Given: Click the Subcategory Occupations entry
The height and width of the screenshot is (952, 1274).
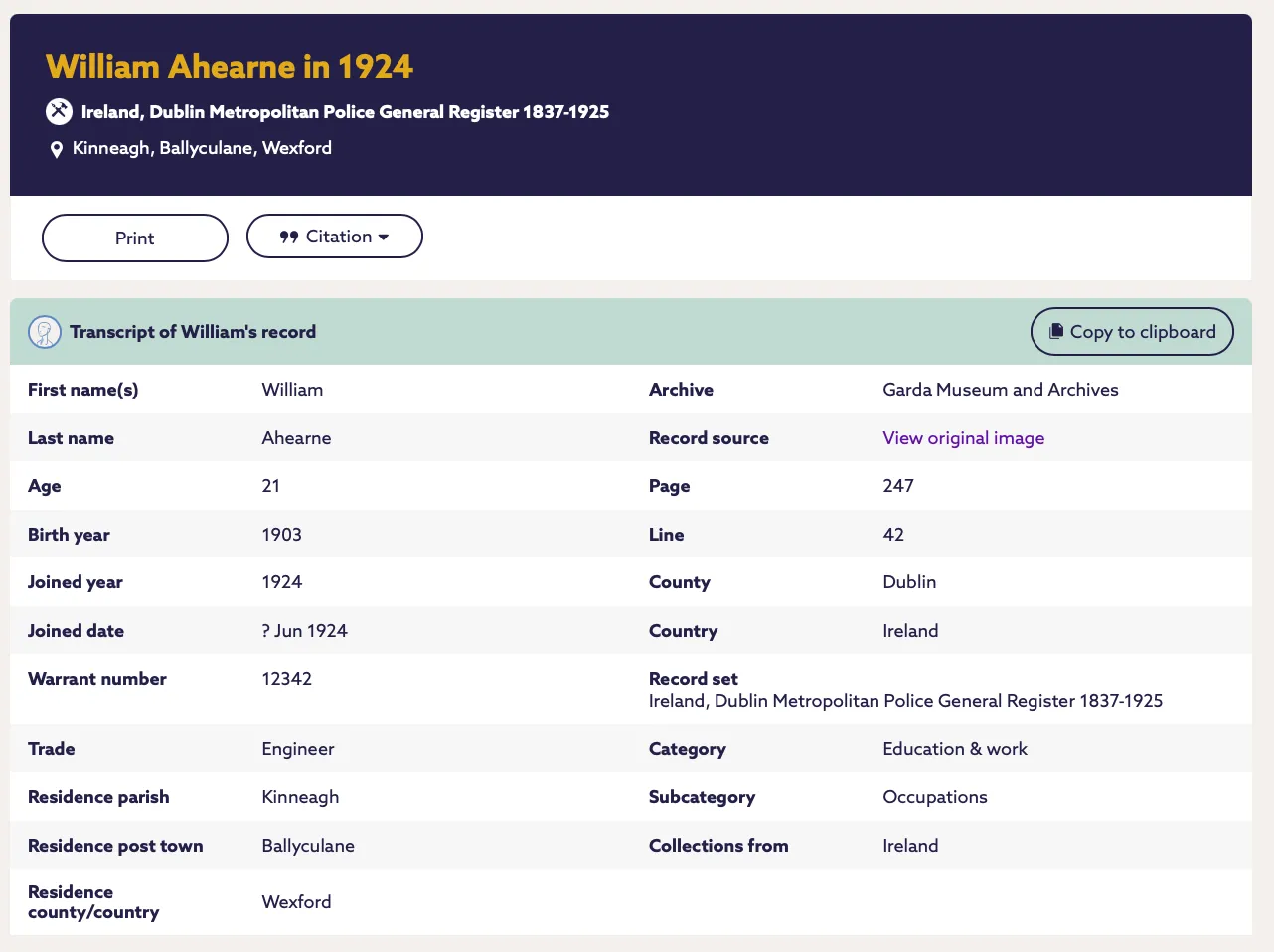Looking at the screenshot, I should tap(935, 797).
